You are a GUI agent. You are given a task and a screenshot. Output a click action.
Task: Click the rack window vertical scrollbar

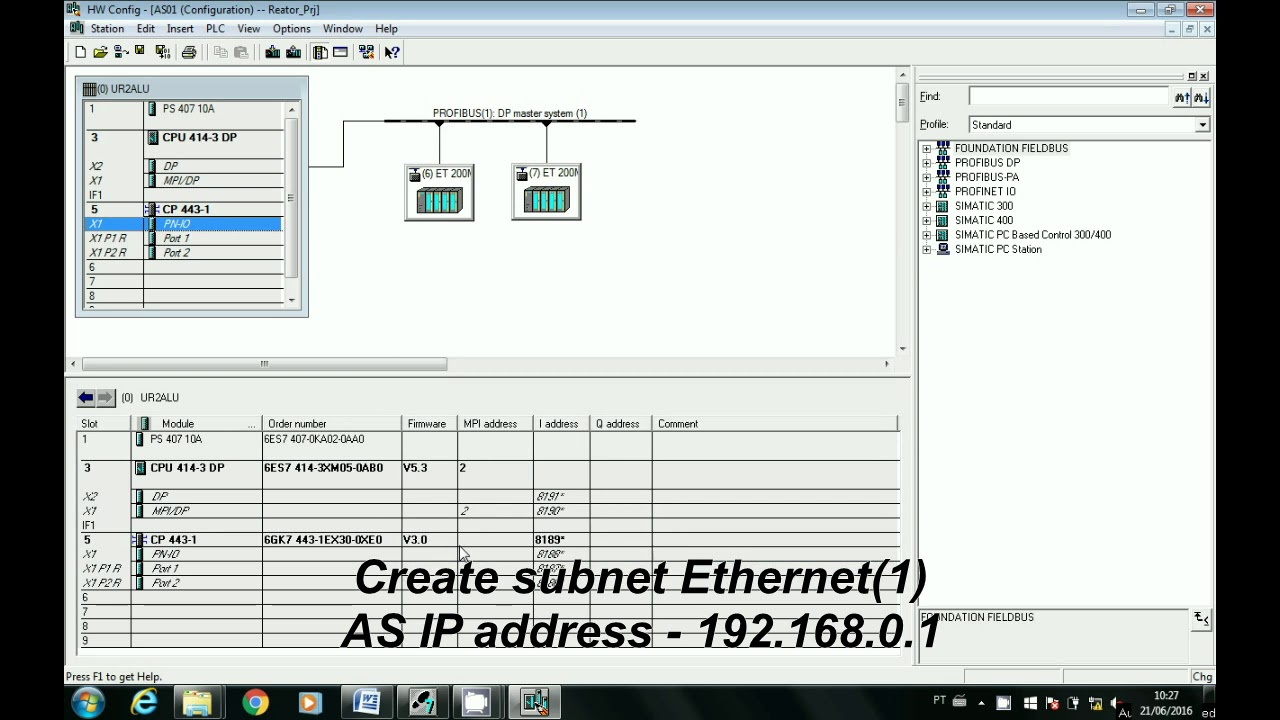click(292, 199)
